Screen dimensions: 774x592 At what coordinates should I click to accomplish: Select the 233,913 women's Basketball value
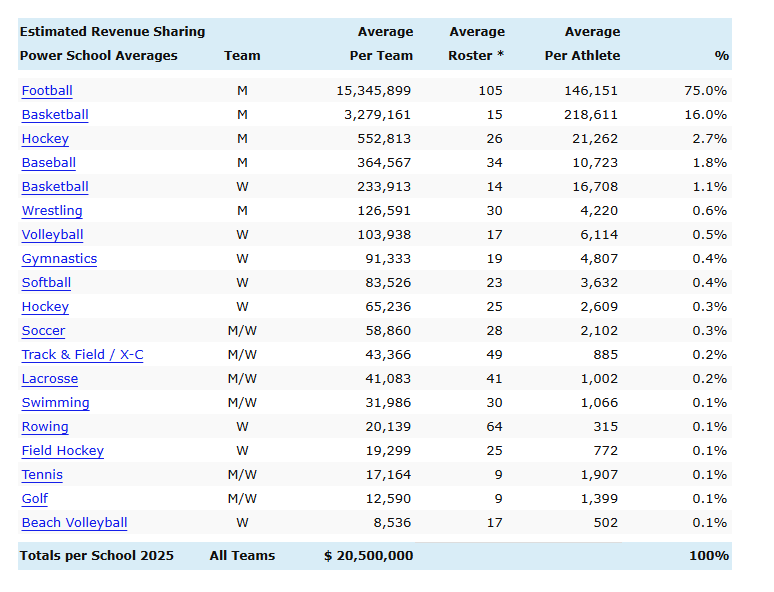pos(384,187)
